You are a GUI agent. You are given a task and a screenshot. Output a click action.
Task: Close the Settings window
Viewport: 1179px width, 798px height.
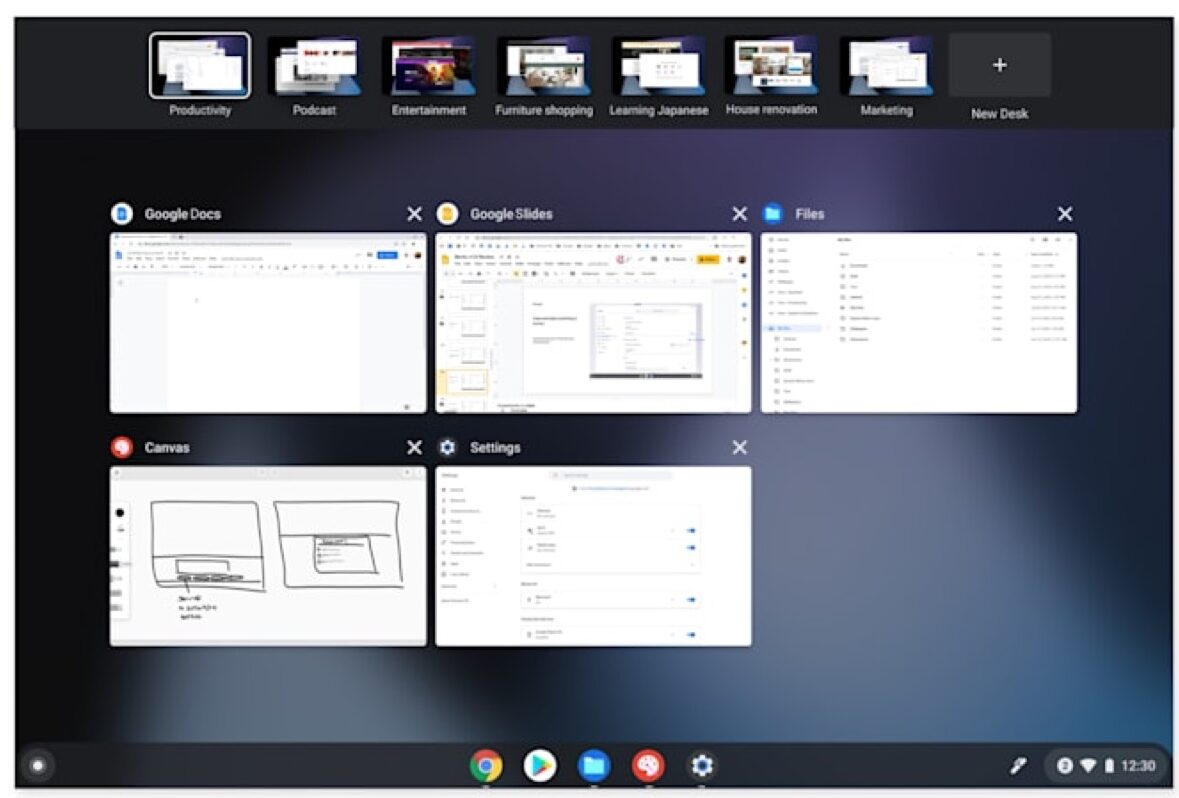click(740, 448)
